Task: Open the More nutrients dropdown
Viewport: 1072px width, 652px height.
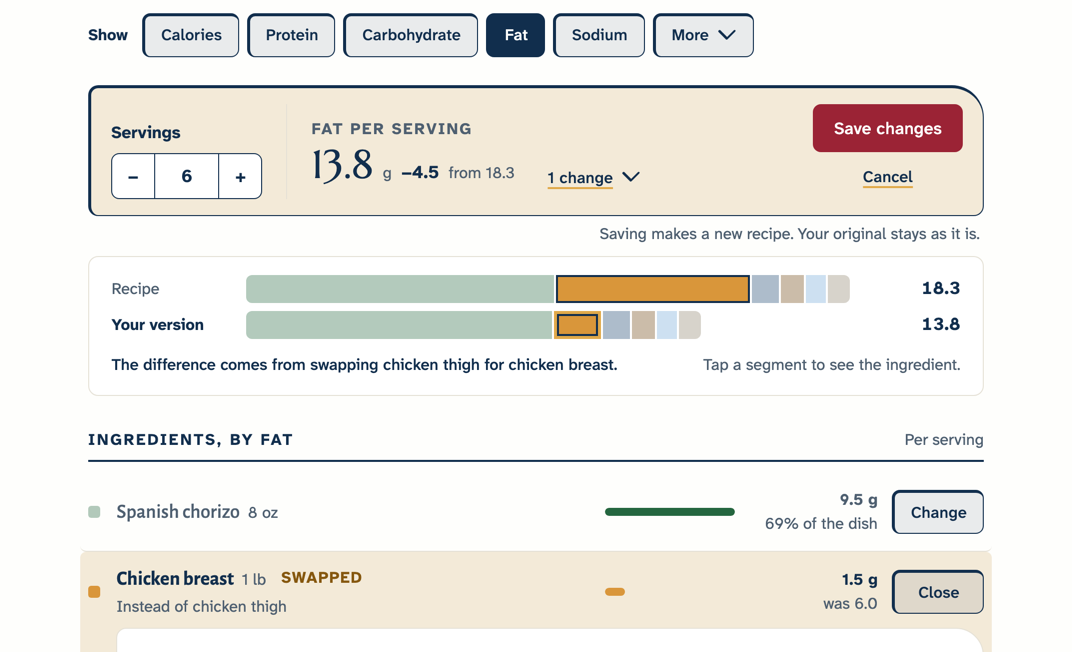Action: coord(704,35)
